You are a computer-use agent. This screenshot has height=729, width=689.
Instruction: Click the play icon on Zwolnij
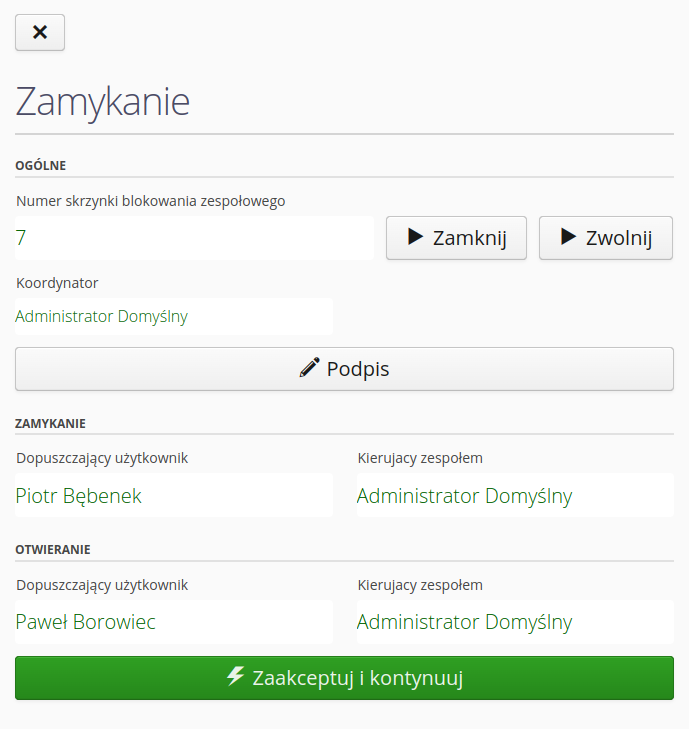coord(569,237)
